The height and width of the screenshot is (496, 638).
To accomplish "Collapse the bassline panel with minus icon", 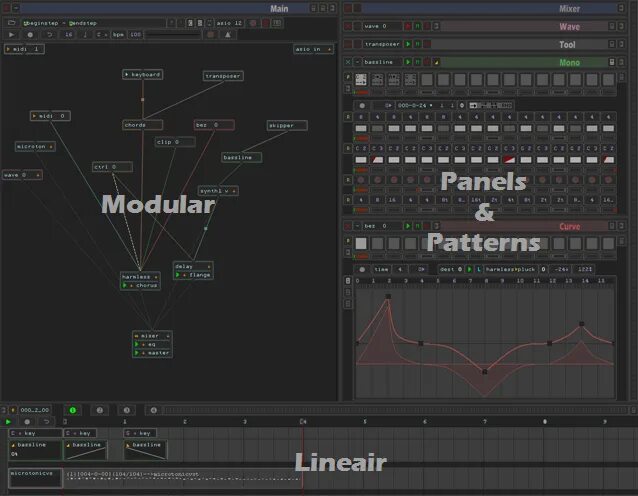I will 357,62.
